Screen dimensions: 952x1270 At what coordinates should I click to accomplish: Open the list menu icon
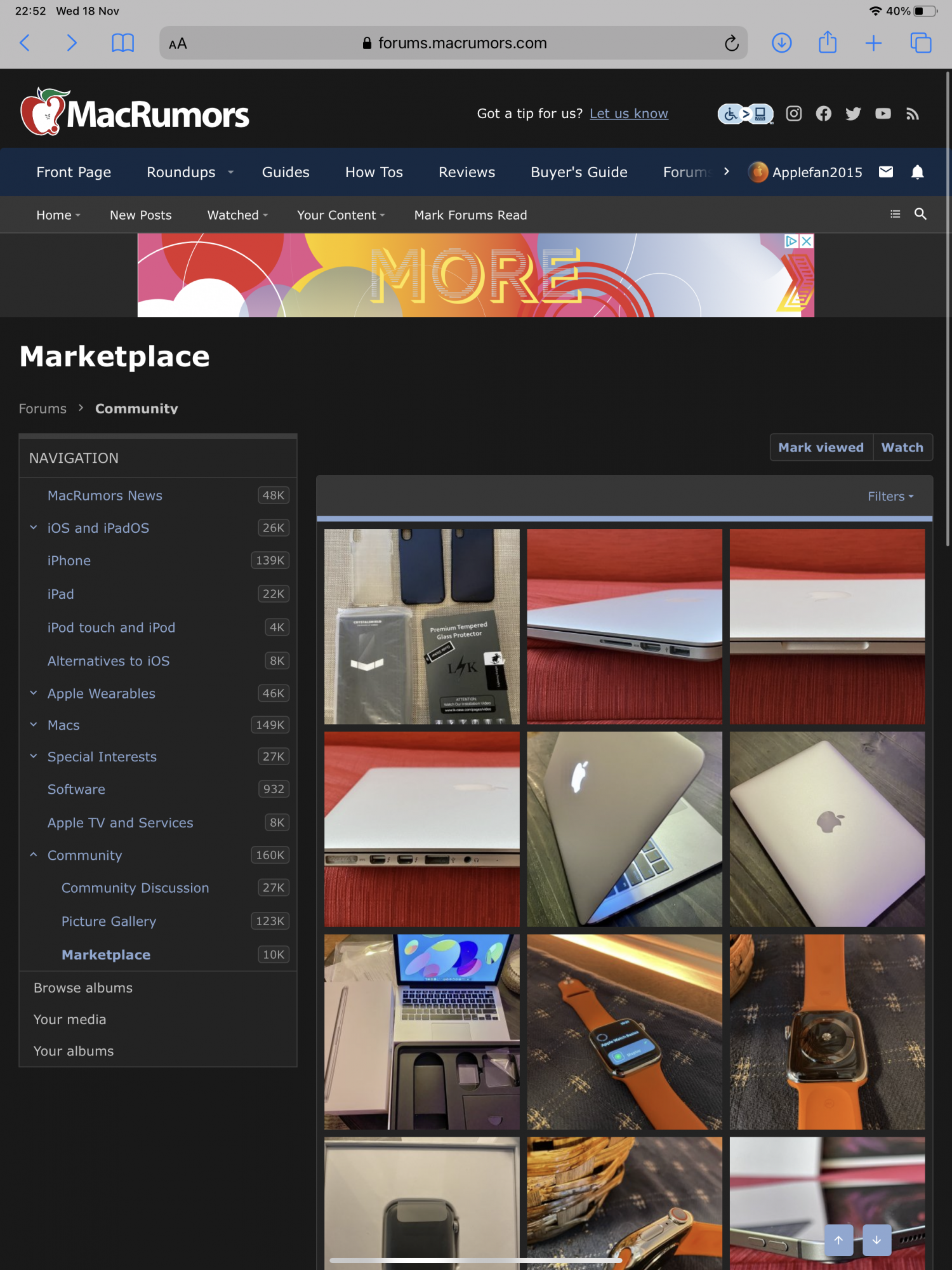tap(896, 214)
